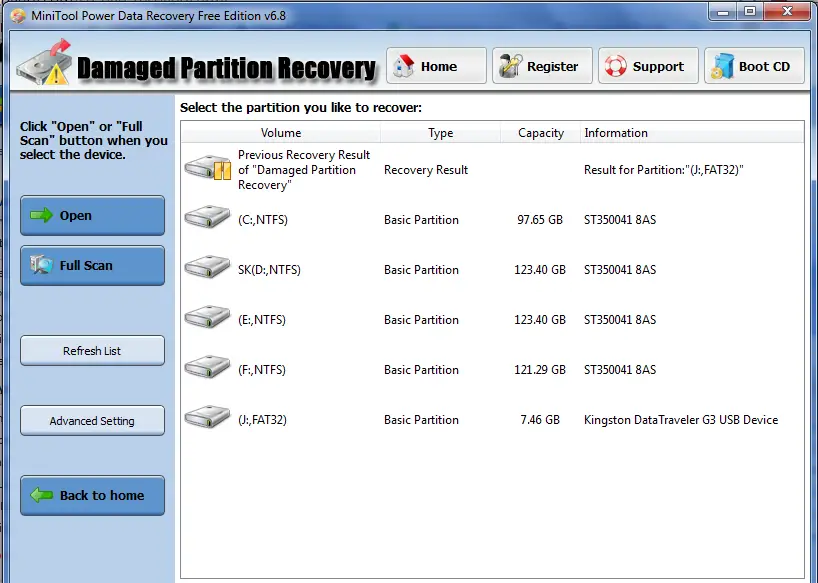The width and height of the screenshot is (818, 583).
Task: Click "Basic Partition" in the (J:) row
Action: [421, 420]
